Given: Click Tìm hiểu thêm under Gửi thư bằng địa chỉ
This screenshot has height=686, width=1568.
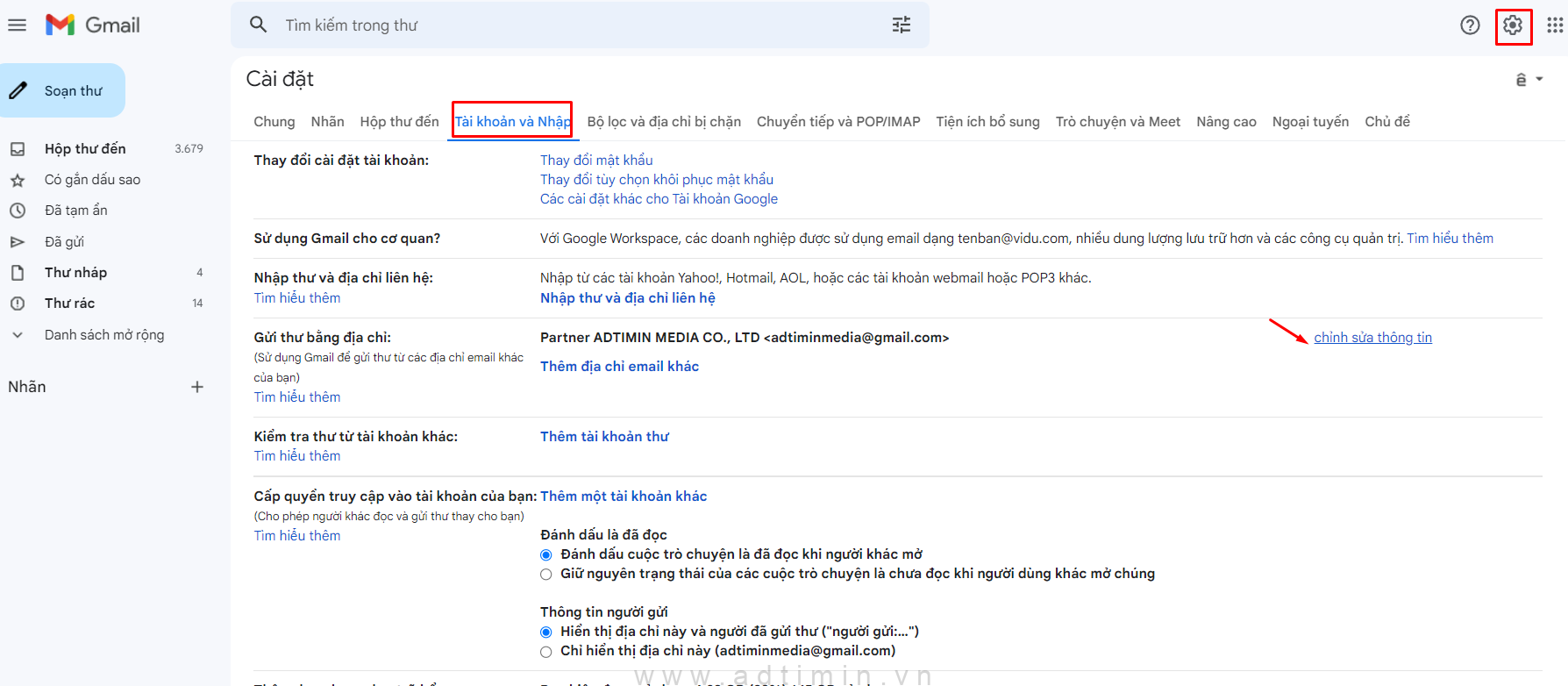Looking at the screenshot, I should (297, 397).
